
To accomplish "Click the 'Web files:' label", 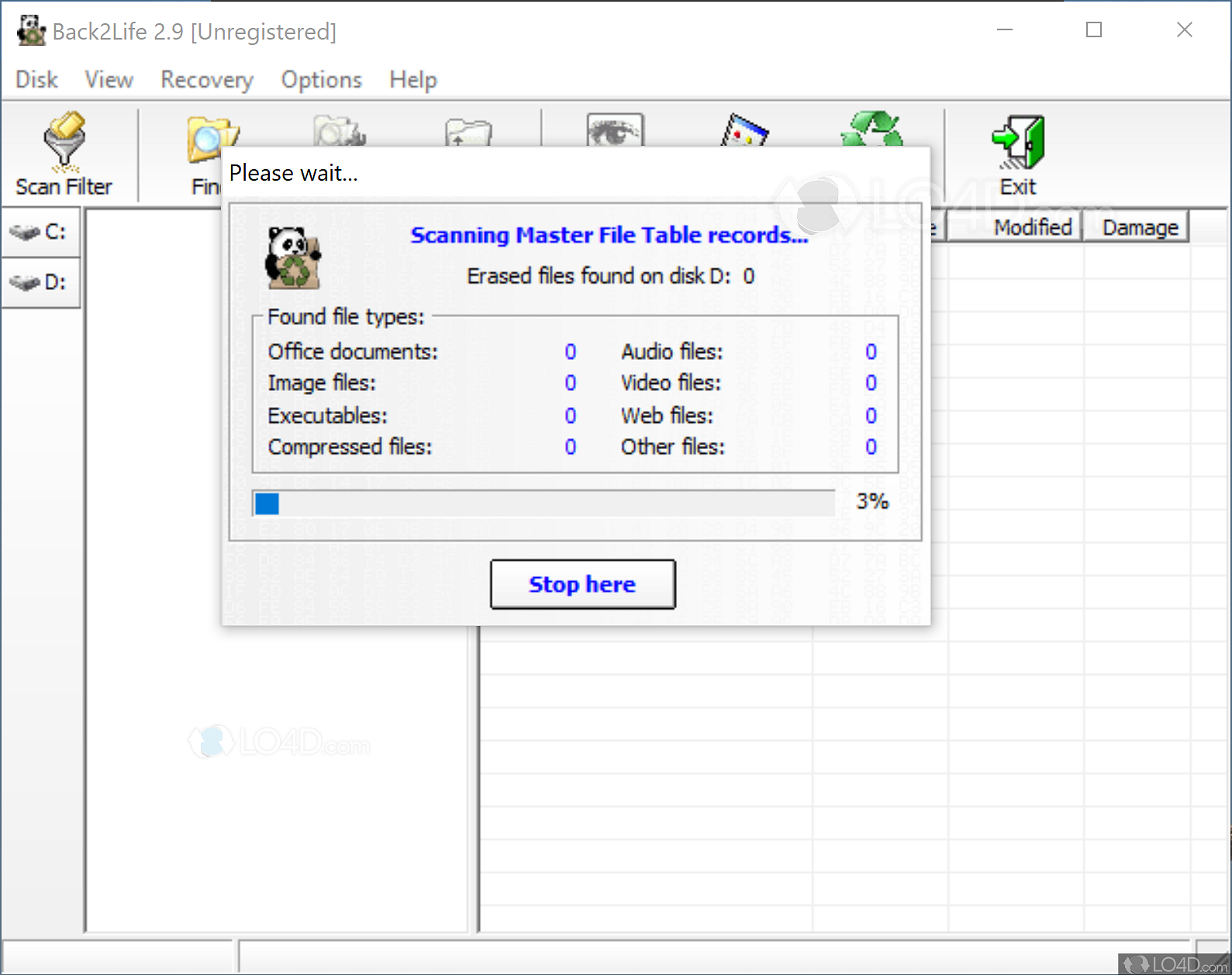I will tap(667, 416).
